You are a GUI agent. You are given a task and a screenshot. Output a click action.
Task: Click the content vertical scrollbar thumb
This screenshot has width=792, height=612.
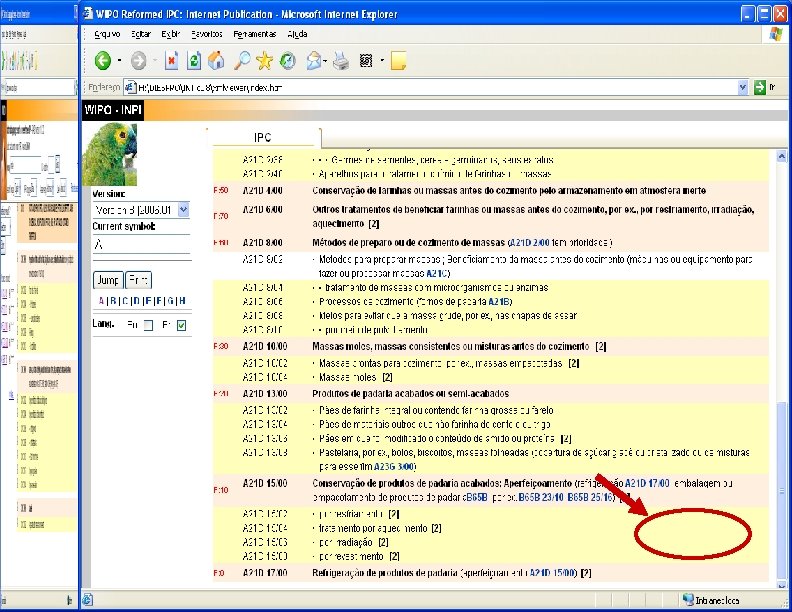tap(781, 490)
